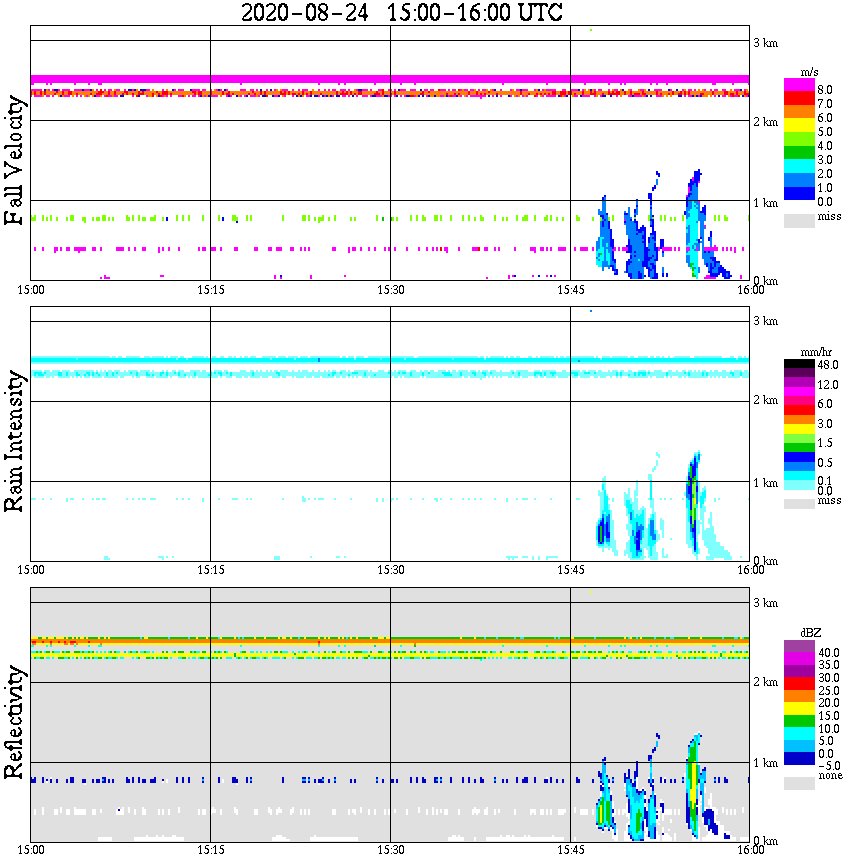The height and width of the screenshot is (868, 850).
Task: Click the 15:30 time label under Reflectivity
Action: 391,851
